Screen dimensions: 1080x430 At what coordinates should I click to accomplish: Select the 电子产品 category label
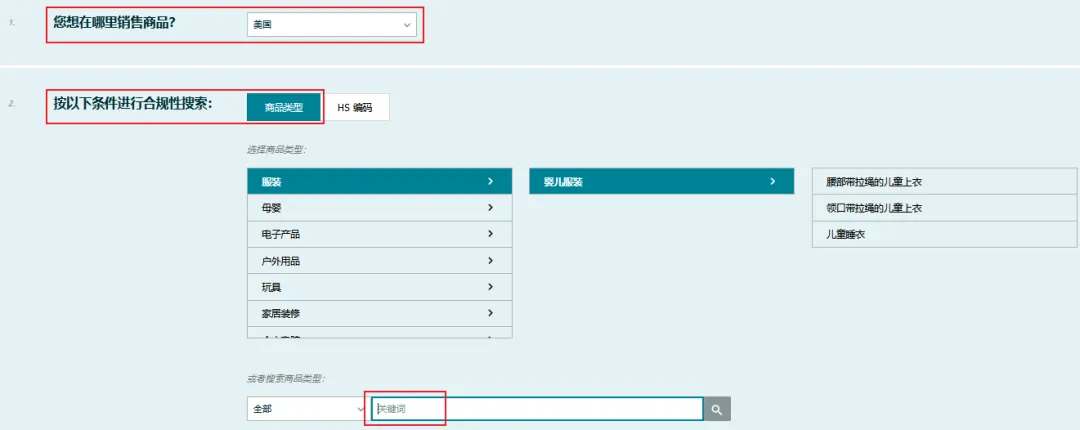[x=281, y=234]
